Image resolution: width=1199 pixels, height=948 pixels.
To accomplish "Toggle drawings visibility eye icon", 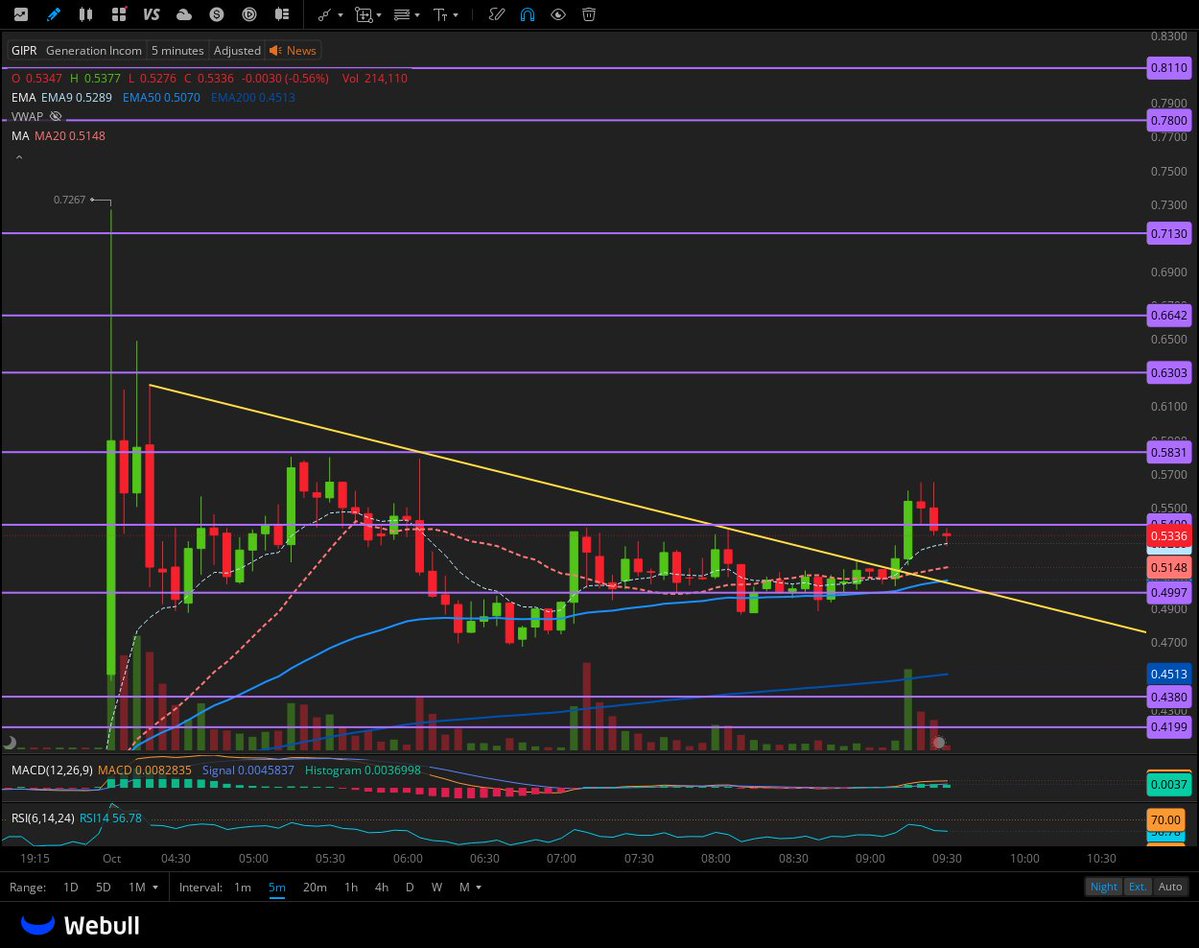I will (x=558, y=15).
